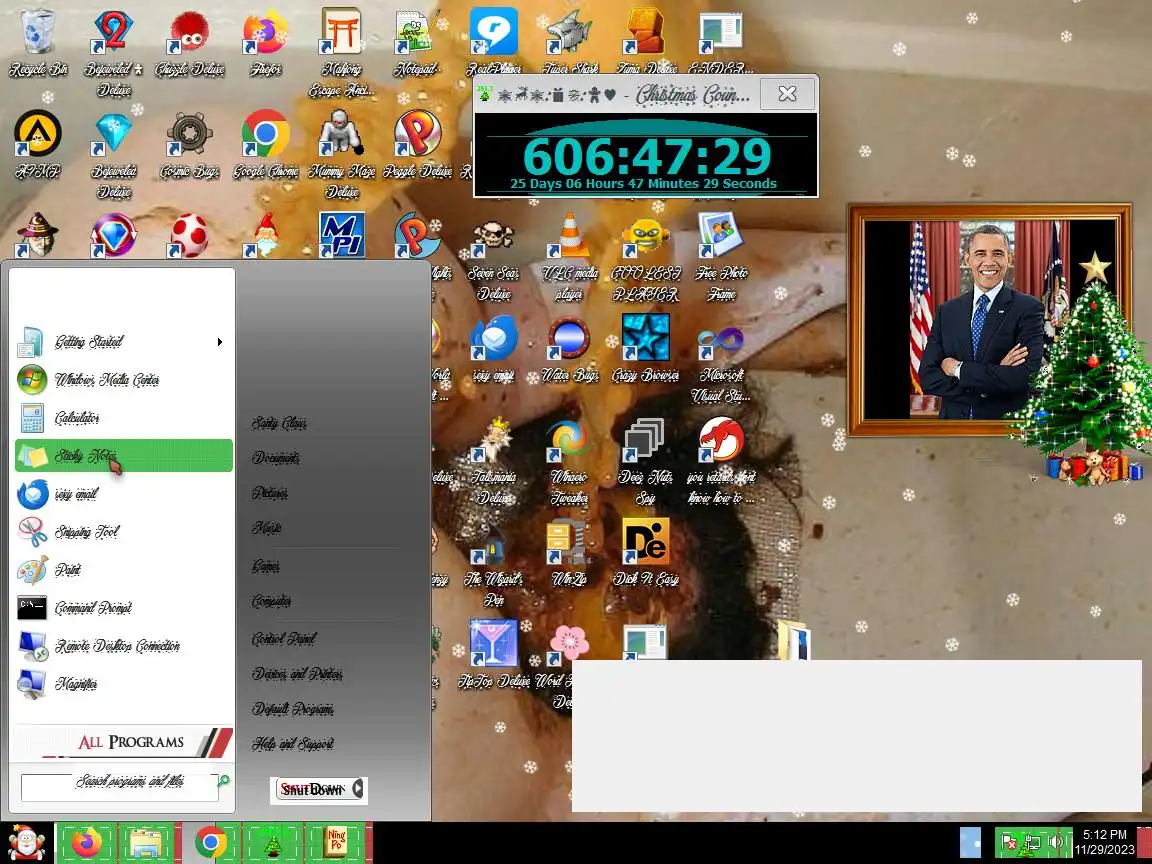Select the AIMP desktop shortcut
Screen dimensions: 1152x864
pos(37,145)
